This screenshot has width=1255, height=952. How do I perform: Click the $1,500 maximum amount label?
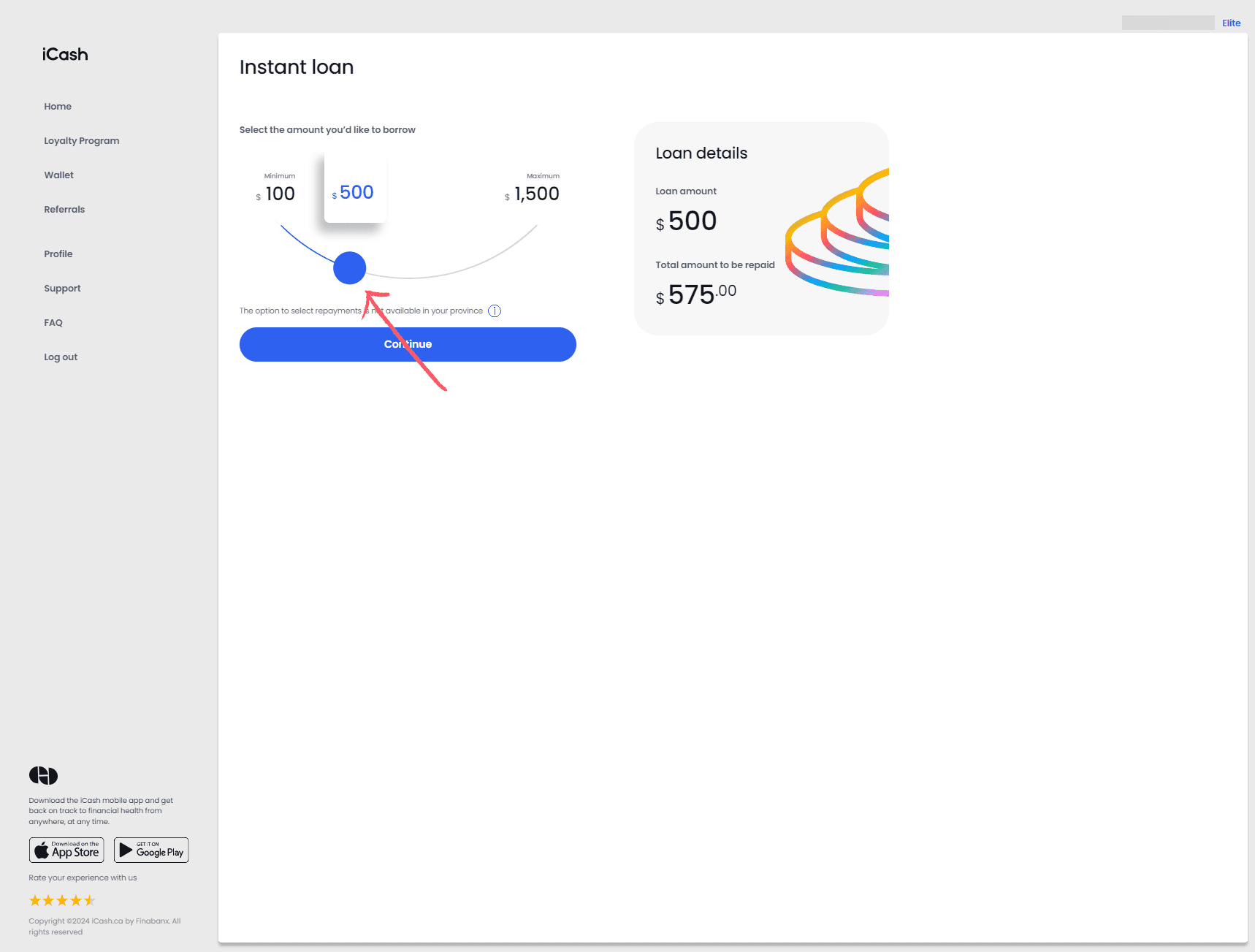[536, 194]
